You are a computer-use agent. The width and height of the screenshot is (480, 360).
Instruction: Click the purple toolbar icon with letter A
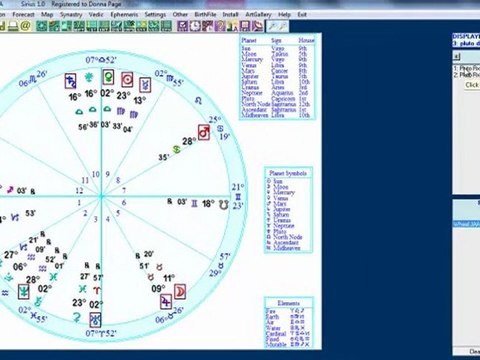(x=232, y=26)
